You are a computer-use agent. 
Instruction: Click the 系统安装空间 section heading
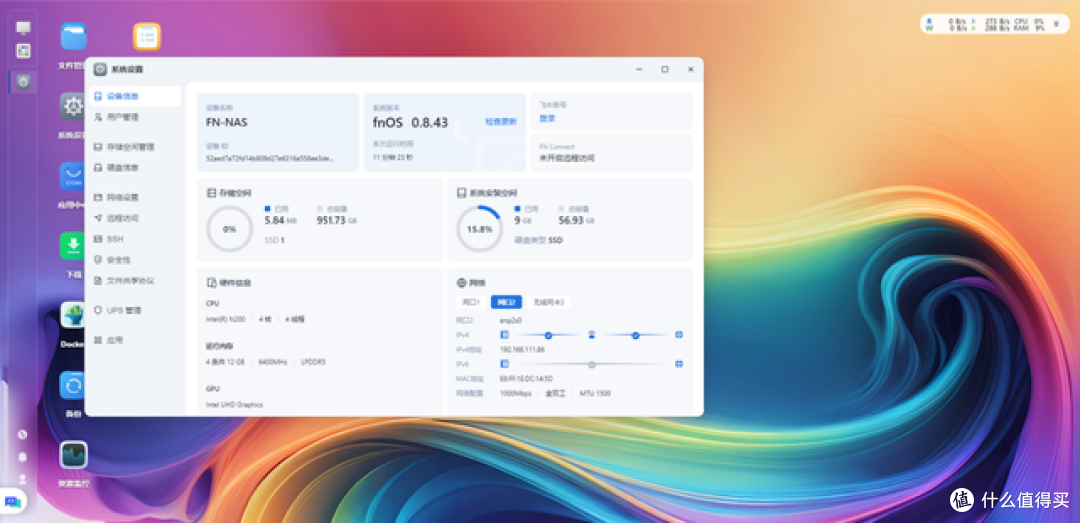(493, 194)
